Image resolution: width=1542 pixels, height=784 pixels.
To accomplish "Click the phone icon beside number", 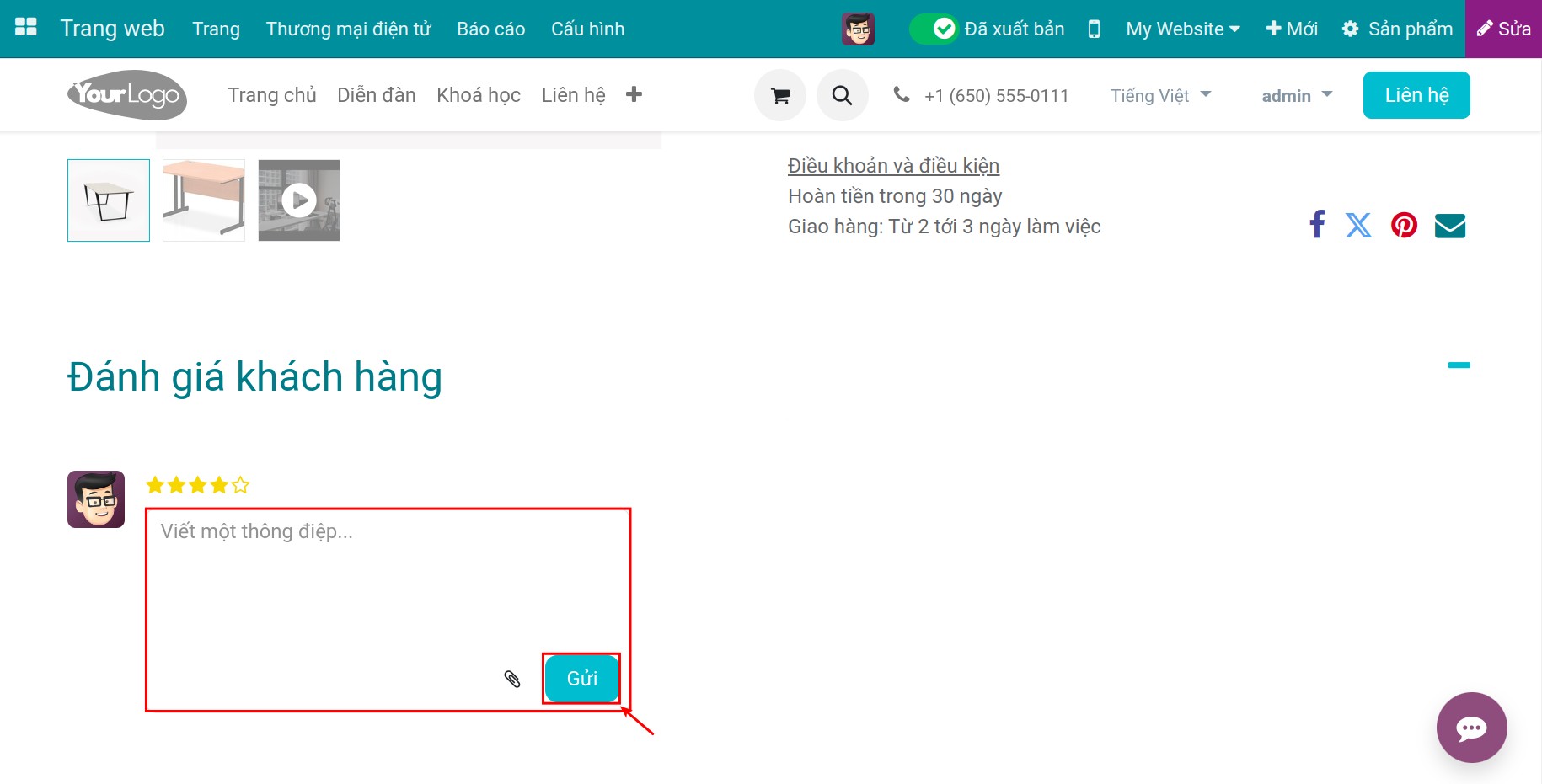I will pos(902,94).
